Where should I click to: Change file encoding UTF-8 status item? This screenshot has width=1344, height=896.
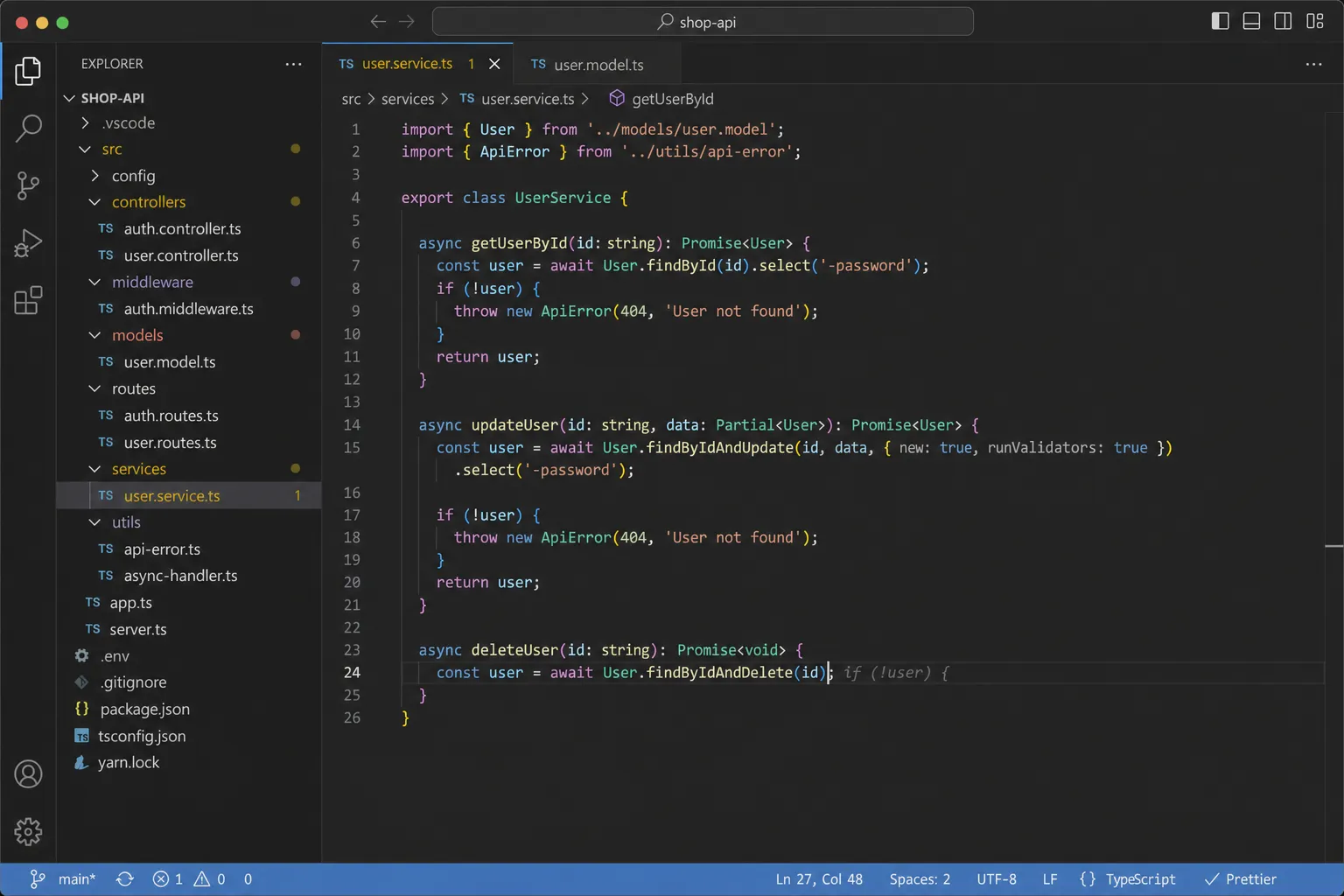click(x=997, y=879)
